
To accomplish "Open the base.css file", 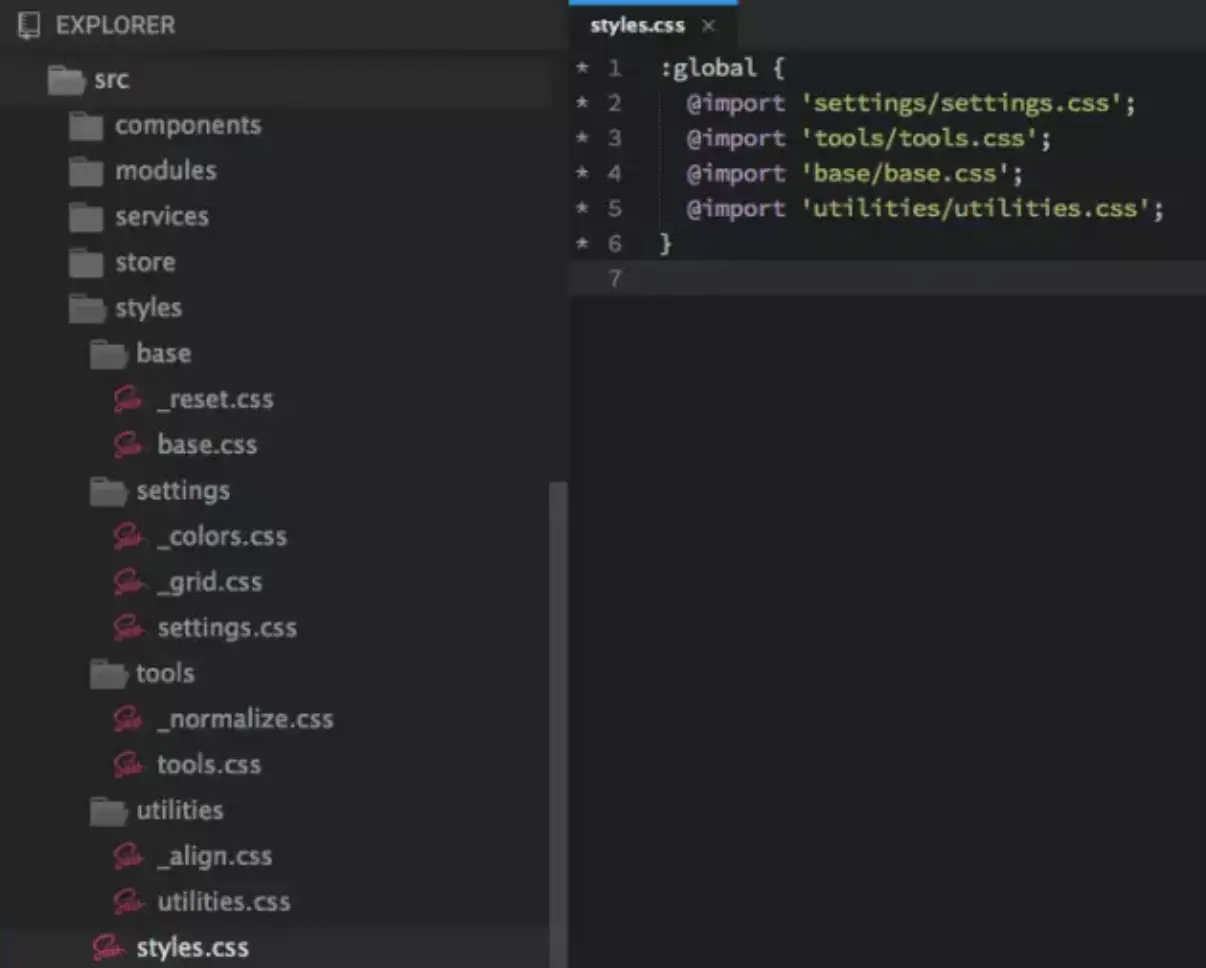I will click(x=207, y=445).
